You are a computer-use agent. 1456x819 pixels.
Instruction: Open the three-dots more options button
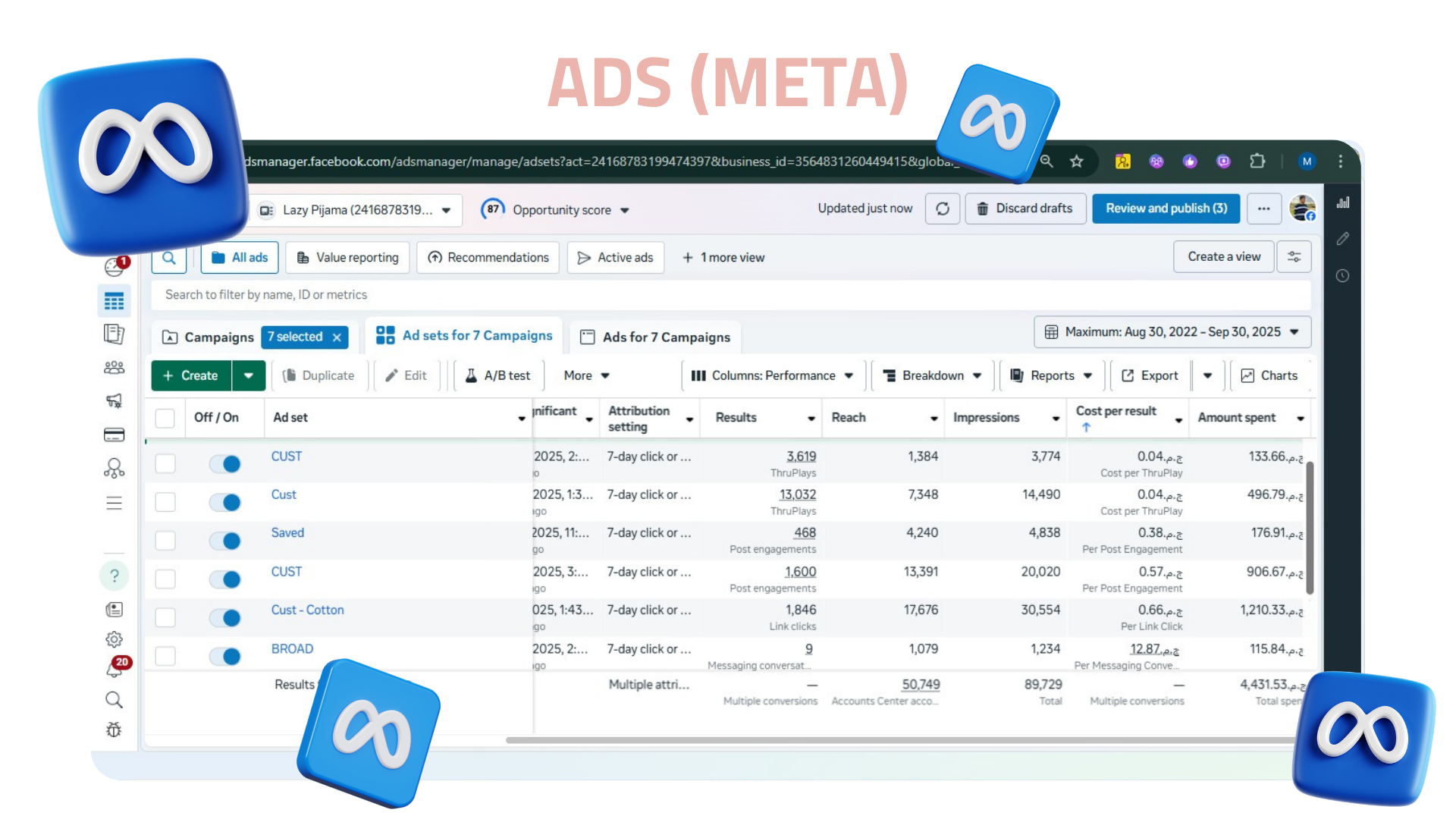(1263, 209)
